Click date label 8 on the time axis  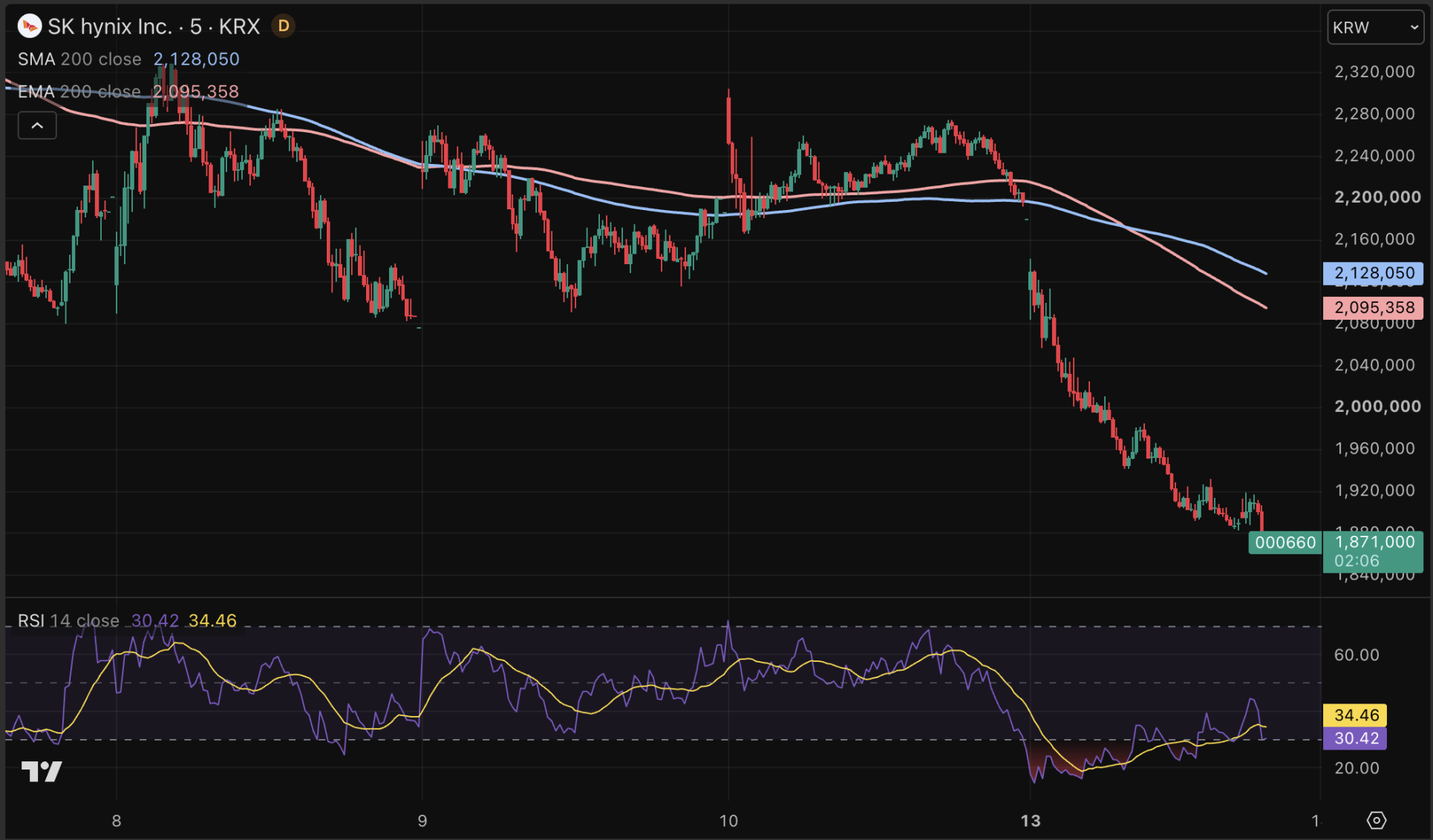[x=117, y=821]
